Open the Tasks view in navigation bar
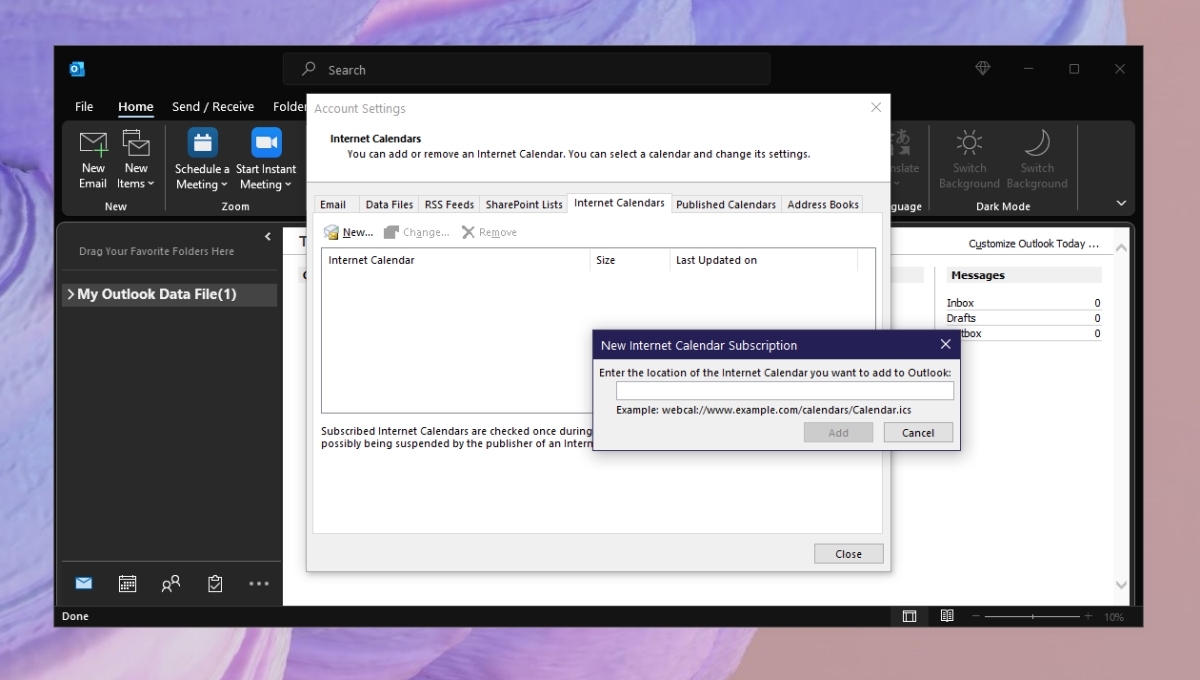1200x680 pixels. (x=215, y=584)
